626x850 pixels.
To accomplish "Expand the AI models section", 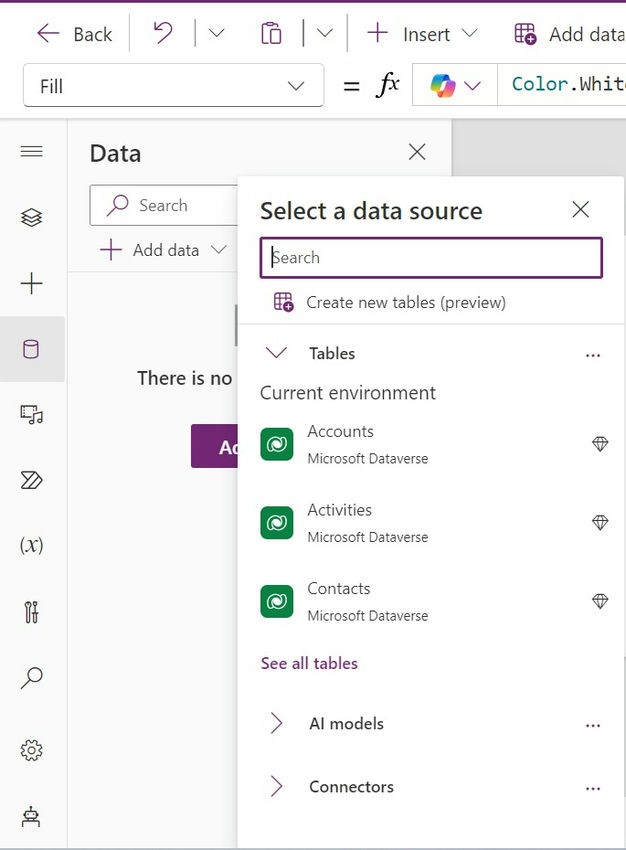I will [276, 723].
